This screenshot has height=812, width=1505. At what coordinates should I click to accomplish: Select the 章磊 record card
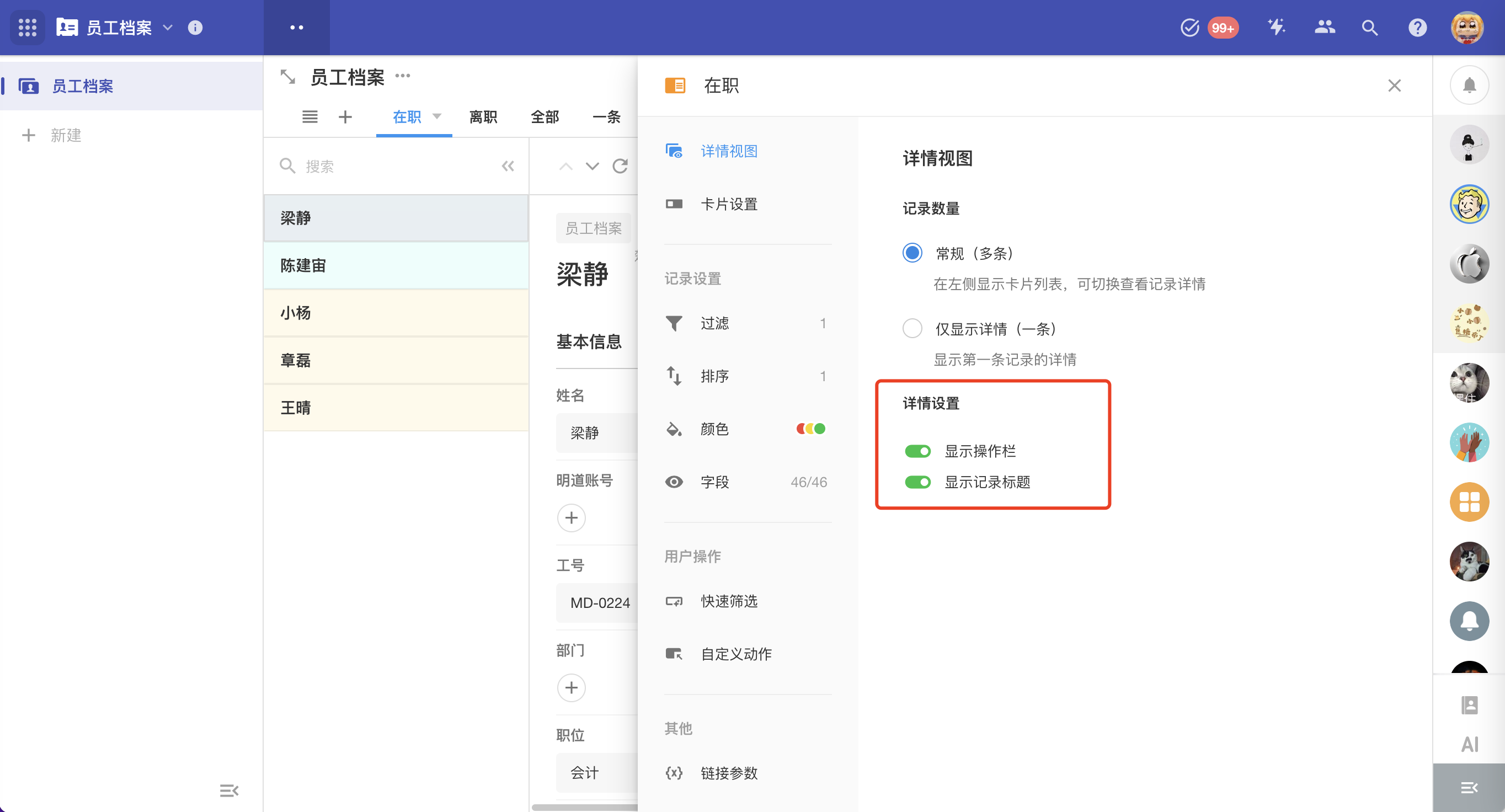click(396, 360)
